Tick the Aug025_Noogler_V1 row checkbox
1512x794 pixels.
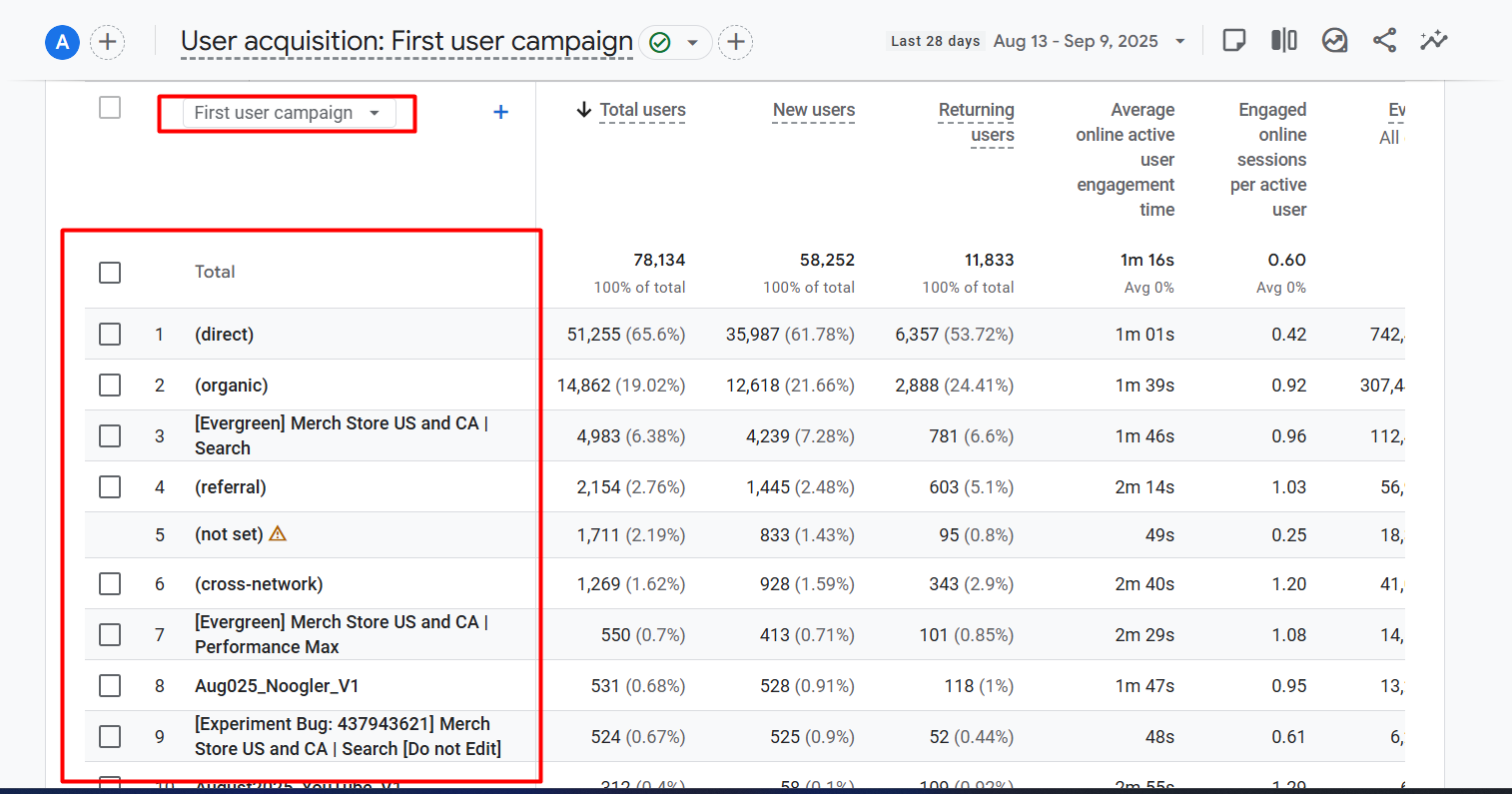point(110,686)
